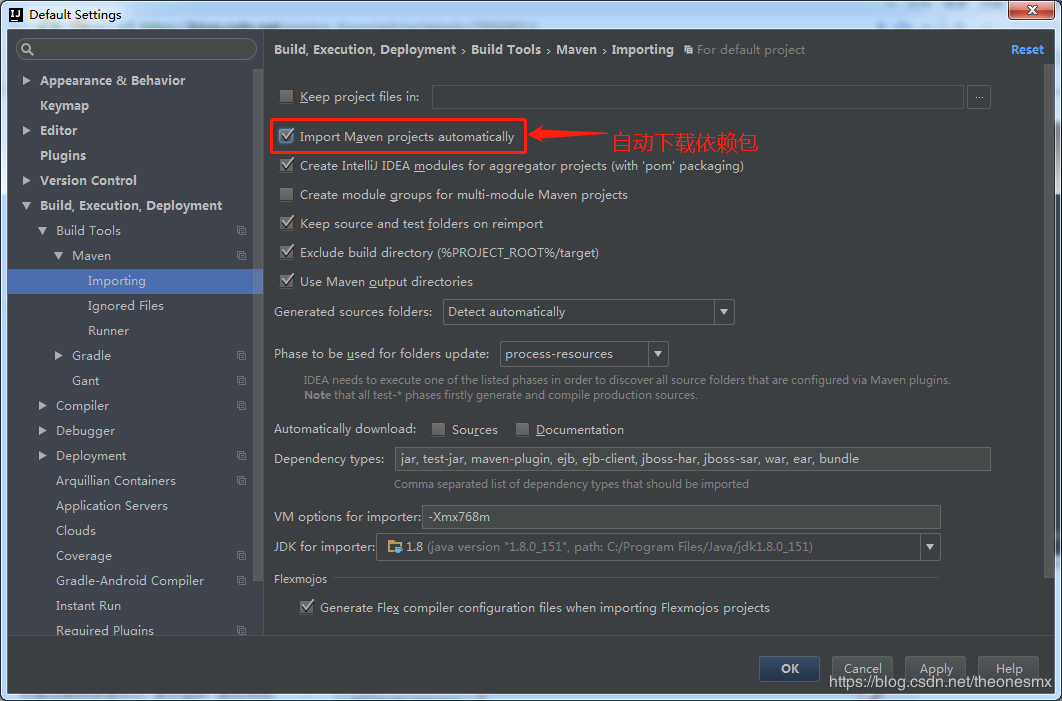Viewport: 1062px width, 701px height.
Task: Select Plugins in settings tree
Action: coord(63,156)
